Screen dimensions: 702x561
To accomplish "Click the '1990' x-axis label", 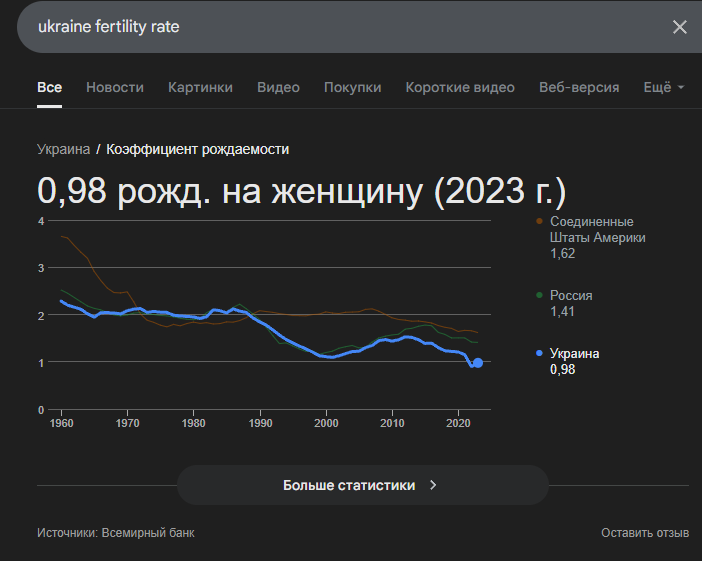I will [260, 423].
